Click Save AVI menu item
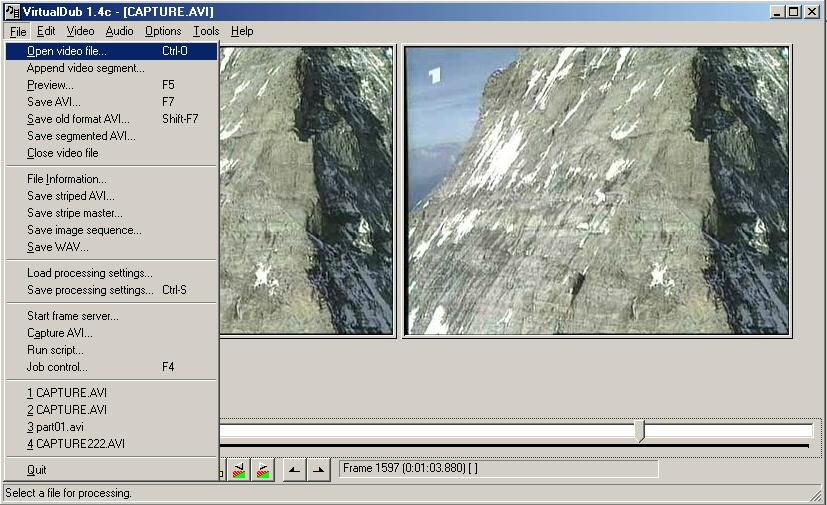Viewport: 827px width, 505px height. point(53,102)
